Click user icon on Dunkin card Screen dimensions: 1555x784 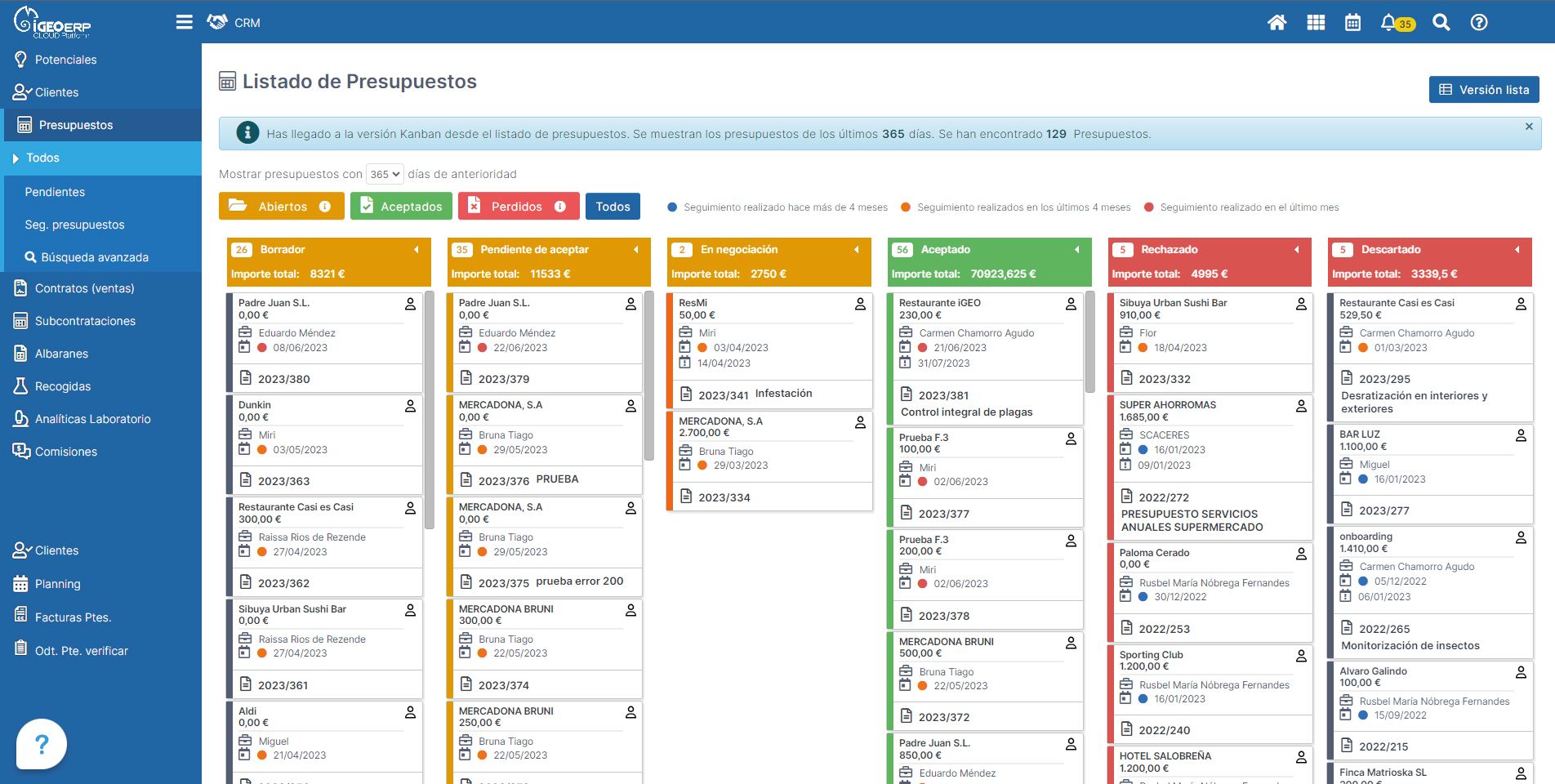[x=410, y=406]
